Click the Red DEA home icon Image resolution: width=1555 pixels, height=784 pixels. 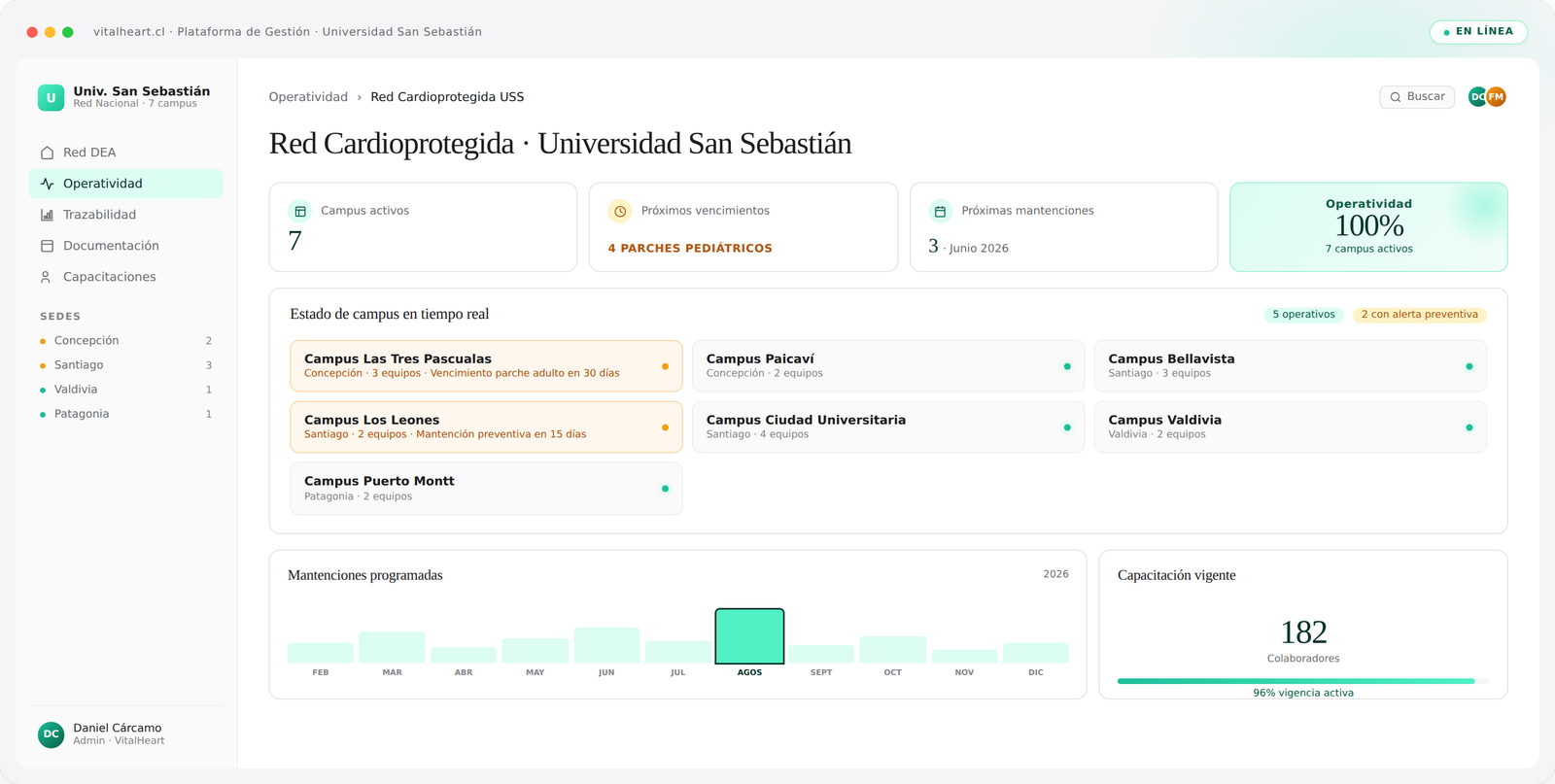[47, 153]
